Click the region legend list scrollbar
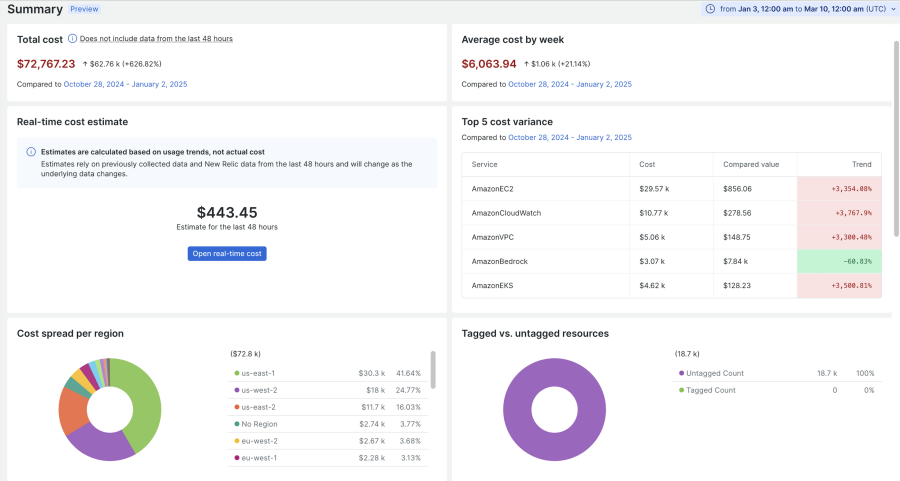The height and width of the screenshot is (481, 900). 433,368
